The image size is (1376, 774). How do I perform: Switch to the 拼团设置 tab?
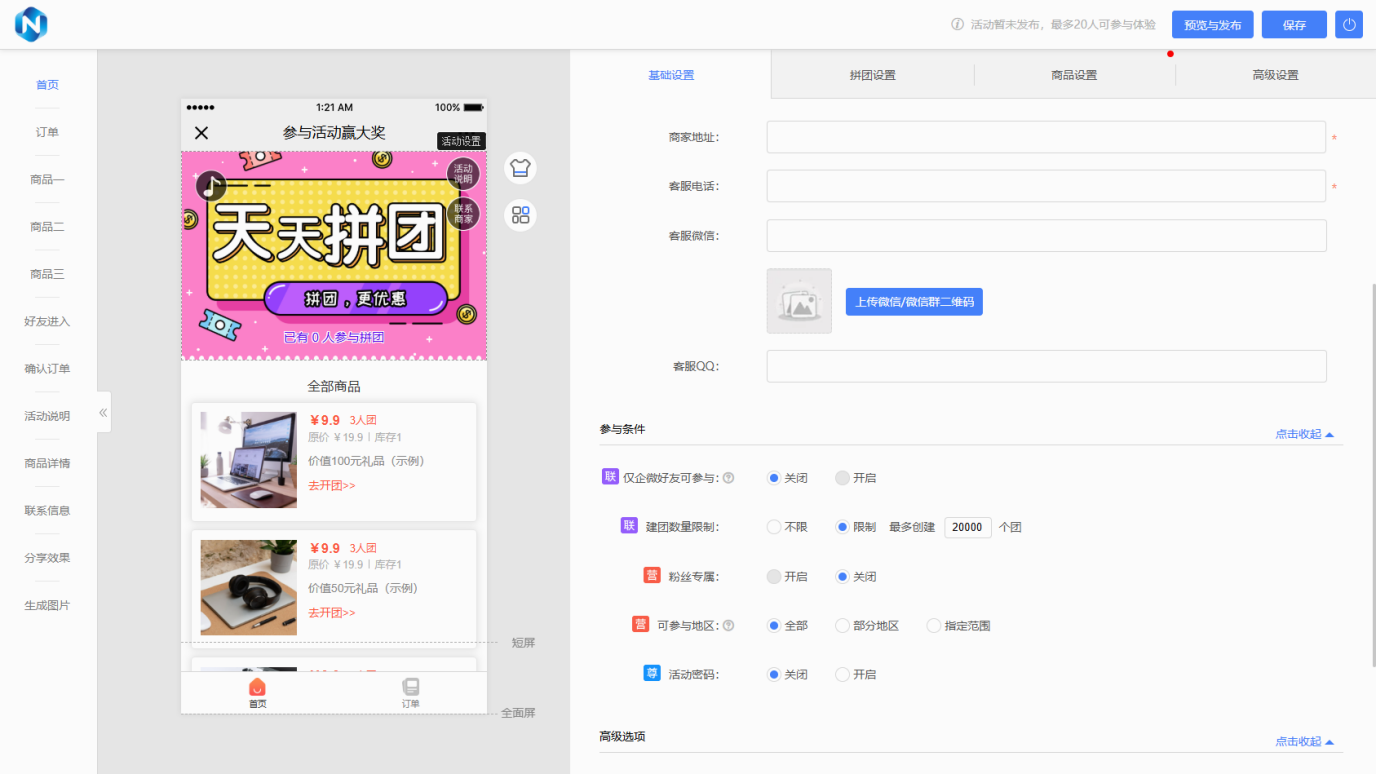coord(872,75)
